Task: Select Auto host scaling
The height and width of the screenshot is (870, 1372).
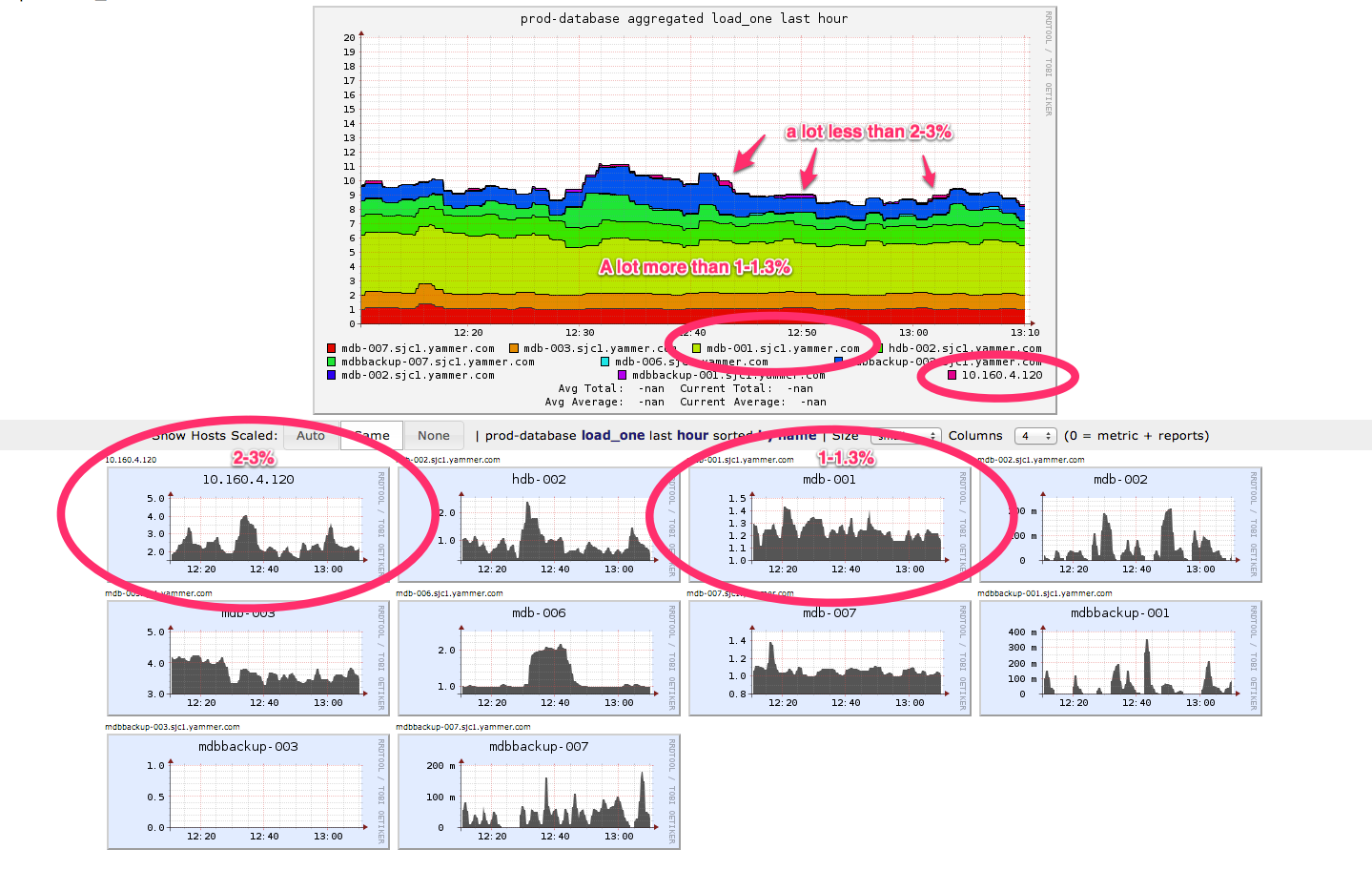Action: tap(311, 436)
